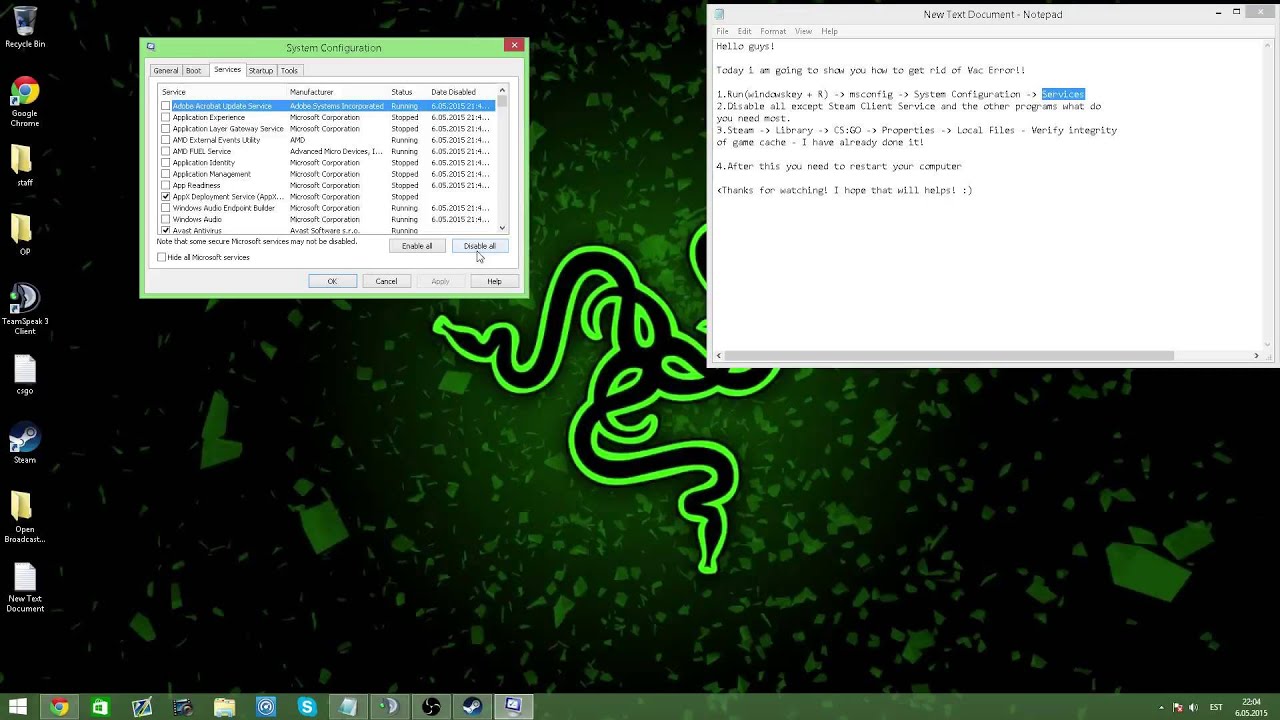Click the 'Disable all' button
This screenshot has width=1280, height=720.
(480, 246)
